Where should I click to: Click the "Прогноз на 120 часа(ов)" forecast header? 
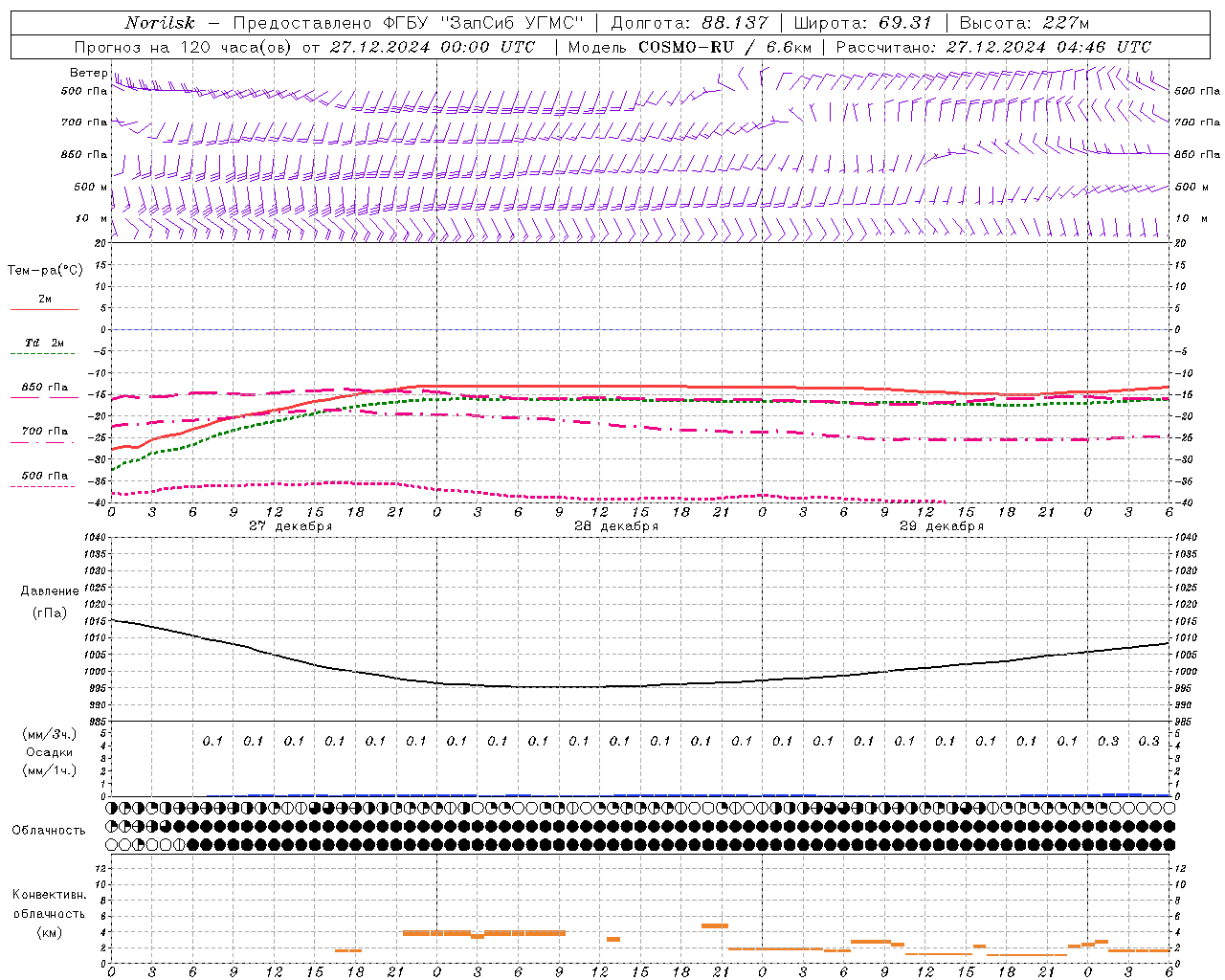point(183,47)
